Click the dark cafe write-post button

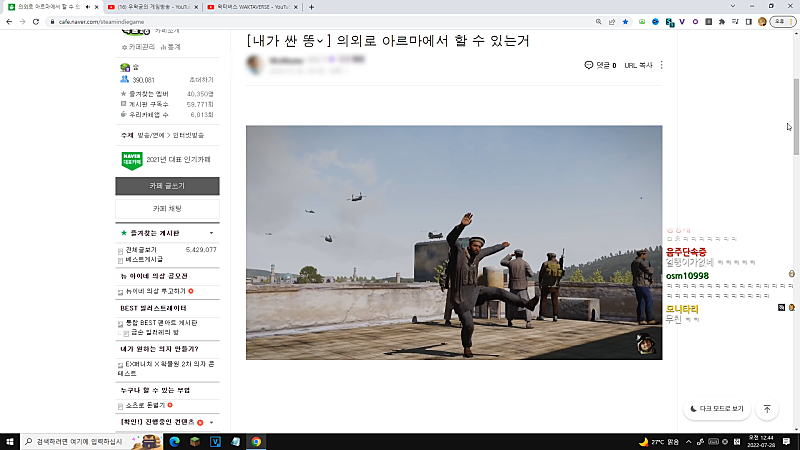click(x=167, y=186)
